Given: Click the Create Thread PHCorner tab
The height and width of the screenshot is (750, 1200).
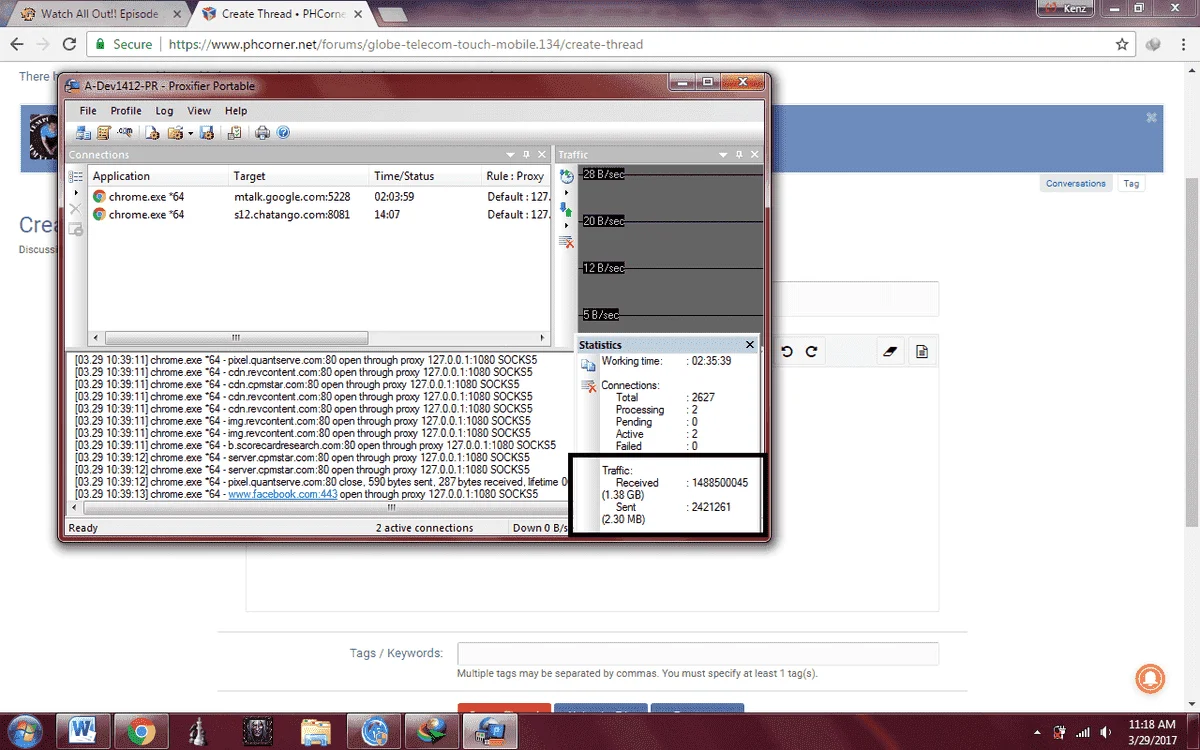Looking at the screenshot, I should coord(282,14).
